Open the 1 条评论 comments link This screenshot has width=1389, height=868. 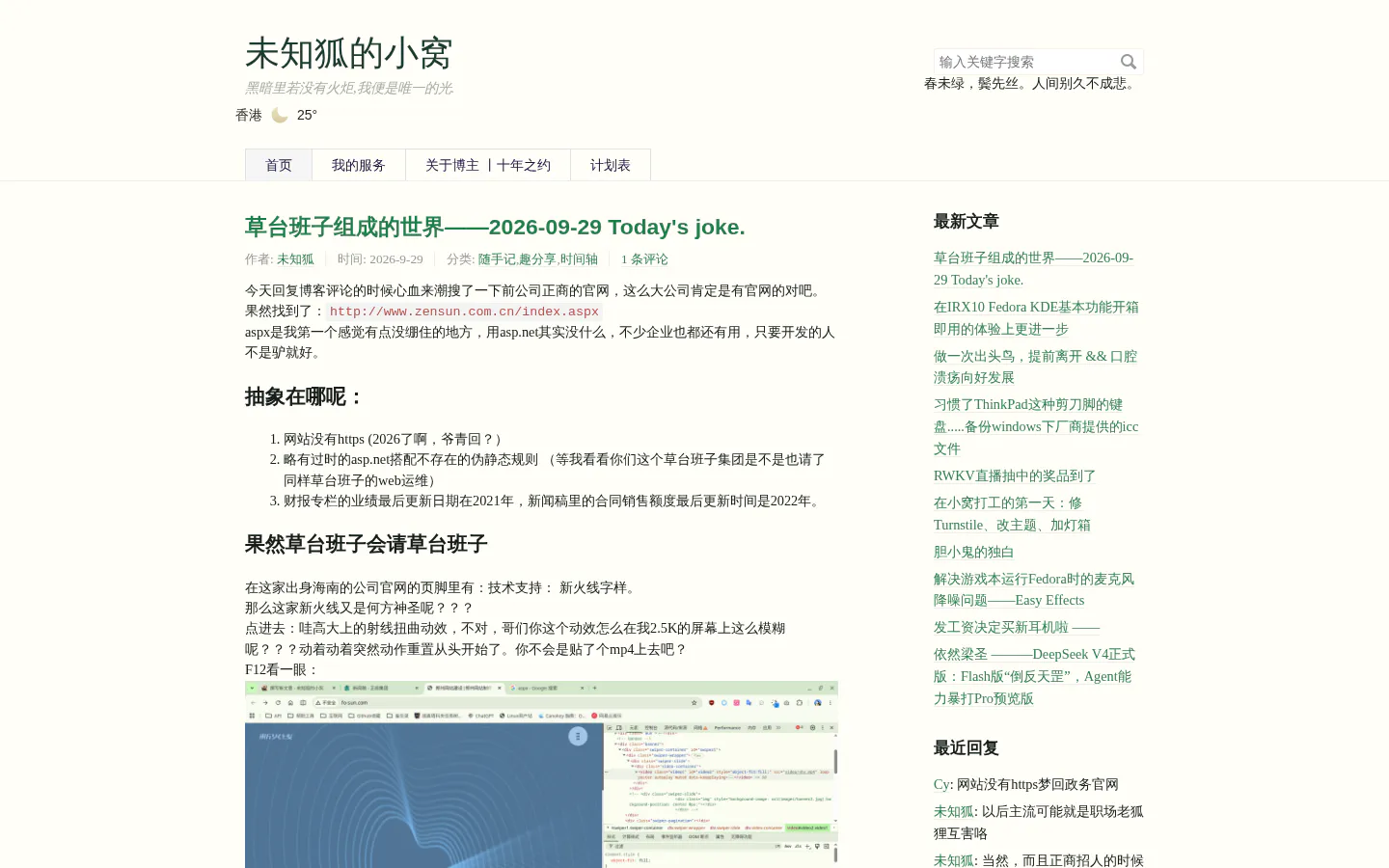(644, 259)
